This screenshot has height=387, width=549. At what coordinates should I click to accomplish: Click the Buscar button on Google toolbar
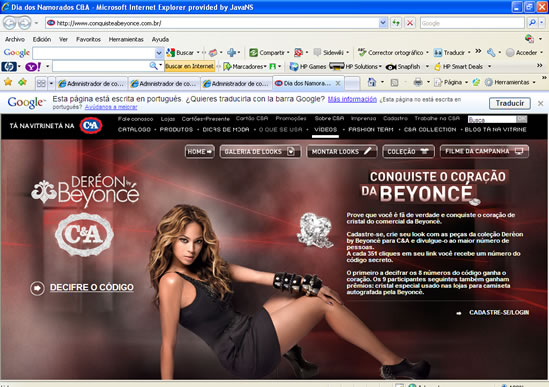[181, 53]
